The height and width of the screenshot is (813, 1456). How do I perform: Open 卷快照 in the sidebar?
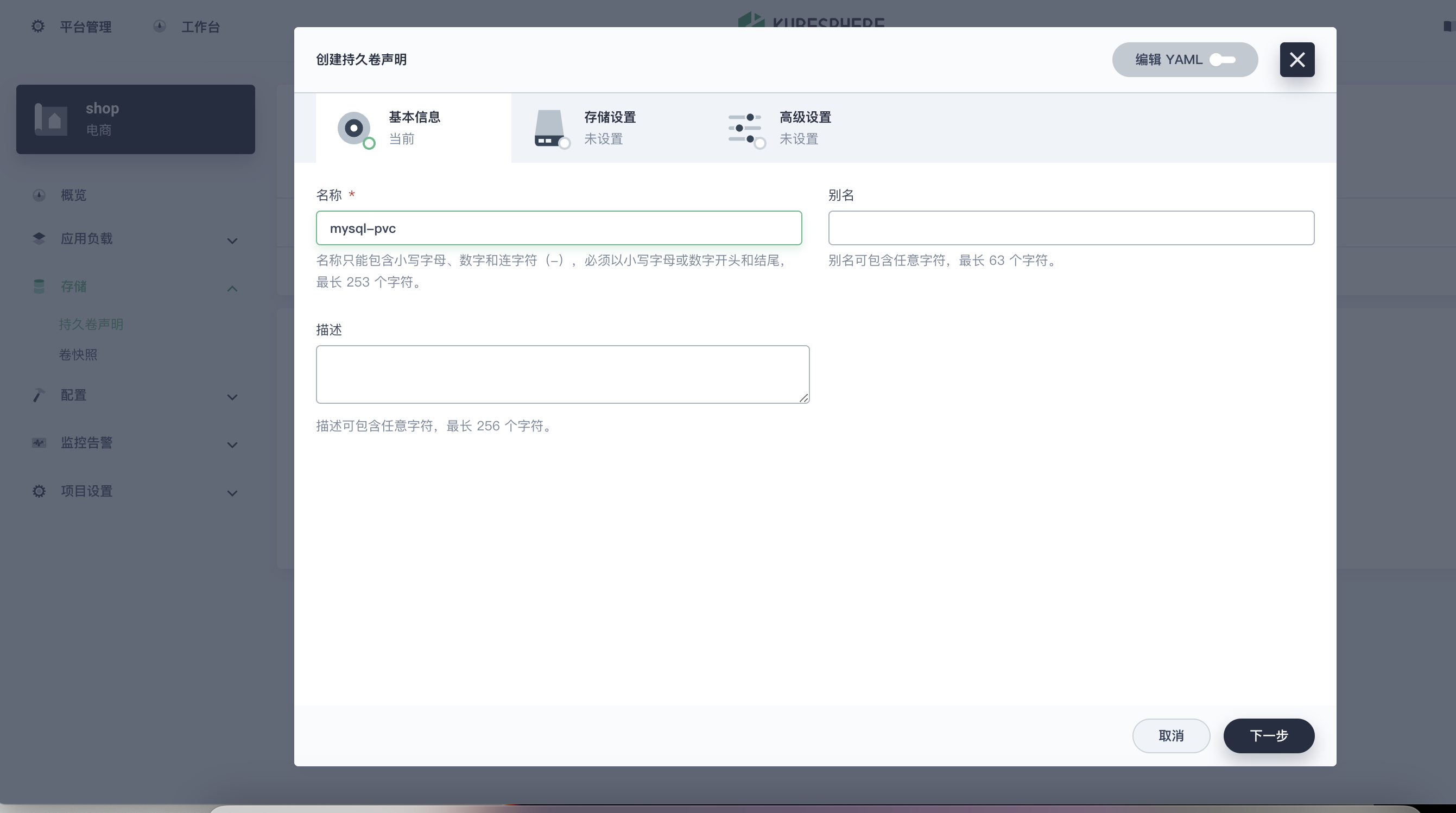pos(78,355)
